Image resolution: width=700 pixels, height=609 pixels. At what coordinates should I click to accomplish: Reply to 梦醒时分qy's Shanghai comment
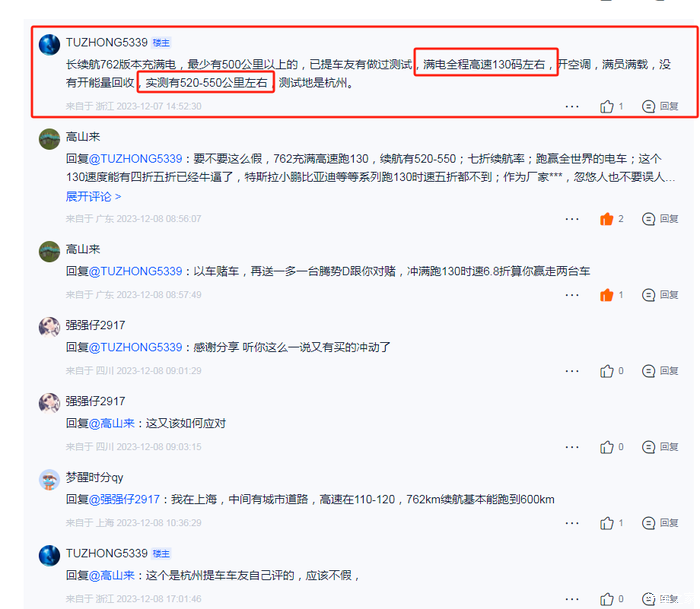[x=660, y=523]
